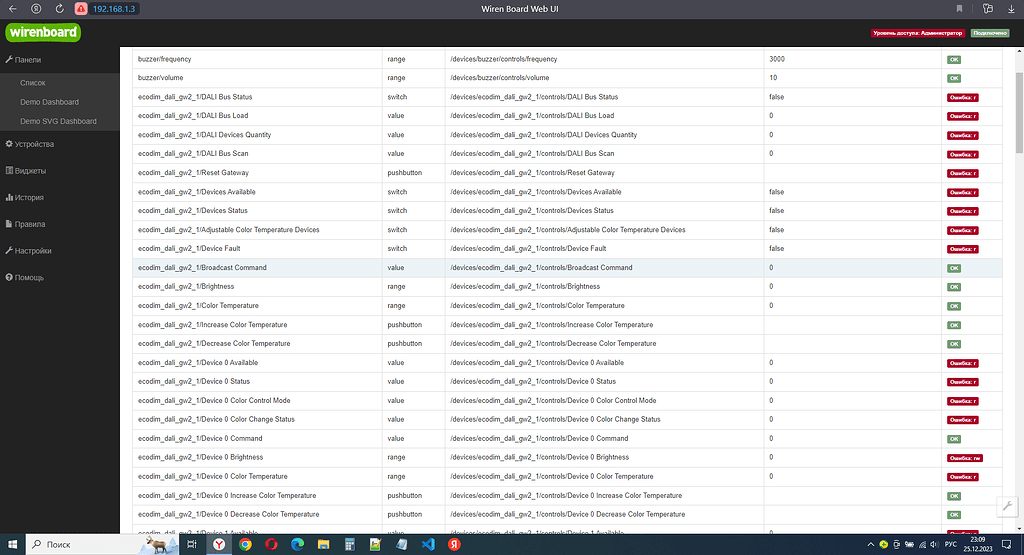Click the ecodim_dali_gw2_1/Increase Color Temperature name cell
The height and width of the screenshot is (555, 1024).
pyautogui.click(x=257, y=325)
